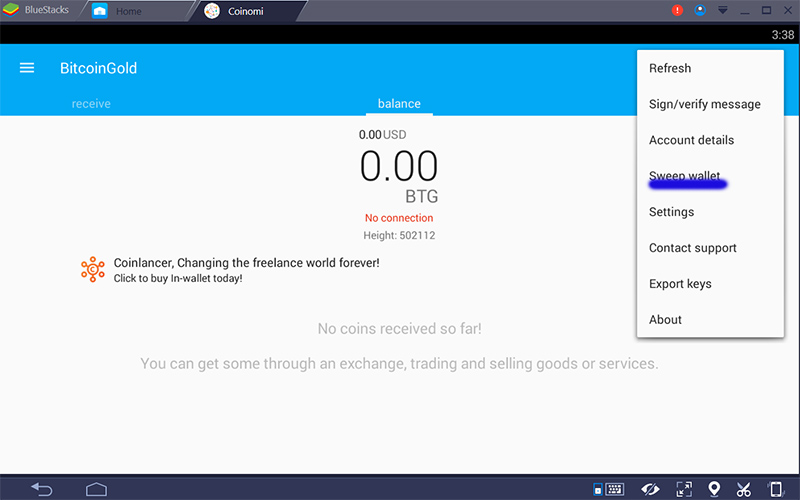The image size is (800, 500).
Task: Click the red No connection status
Action: (x=399, y=218)
